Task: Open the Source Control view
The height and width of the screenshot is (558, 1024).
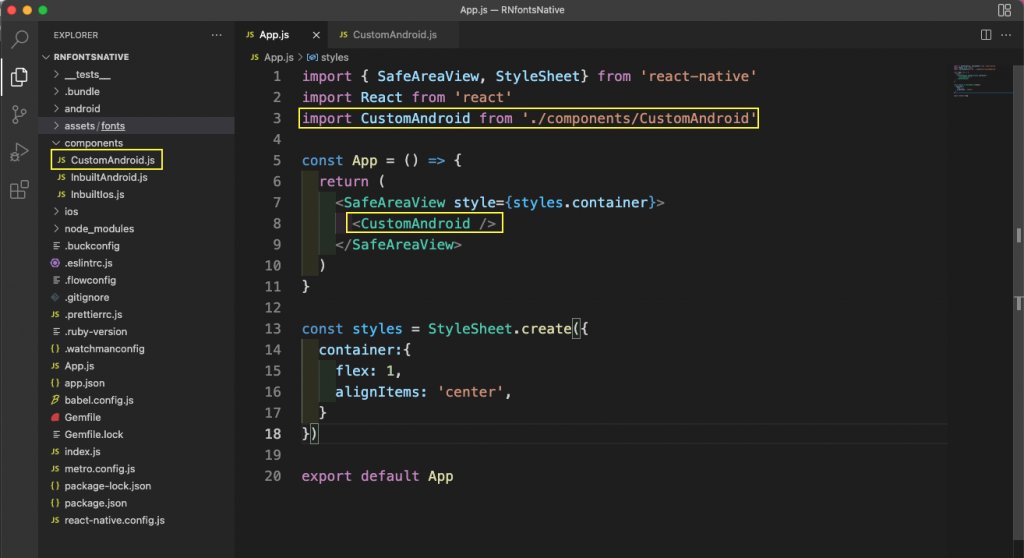Action: point(20,115)
